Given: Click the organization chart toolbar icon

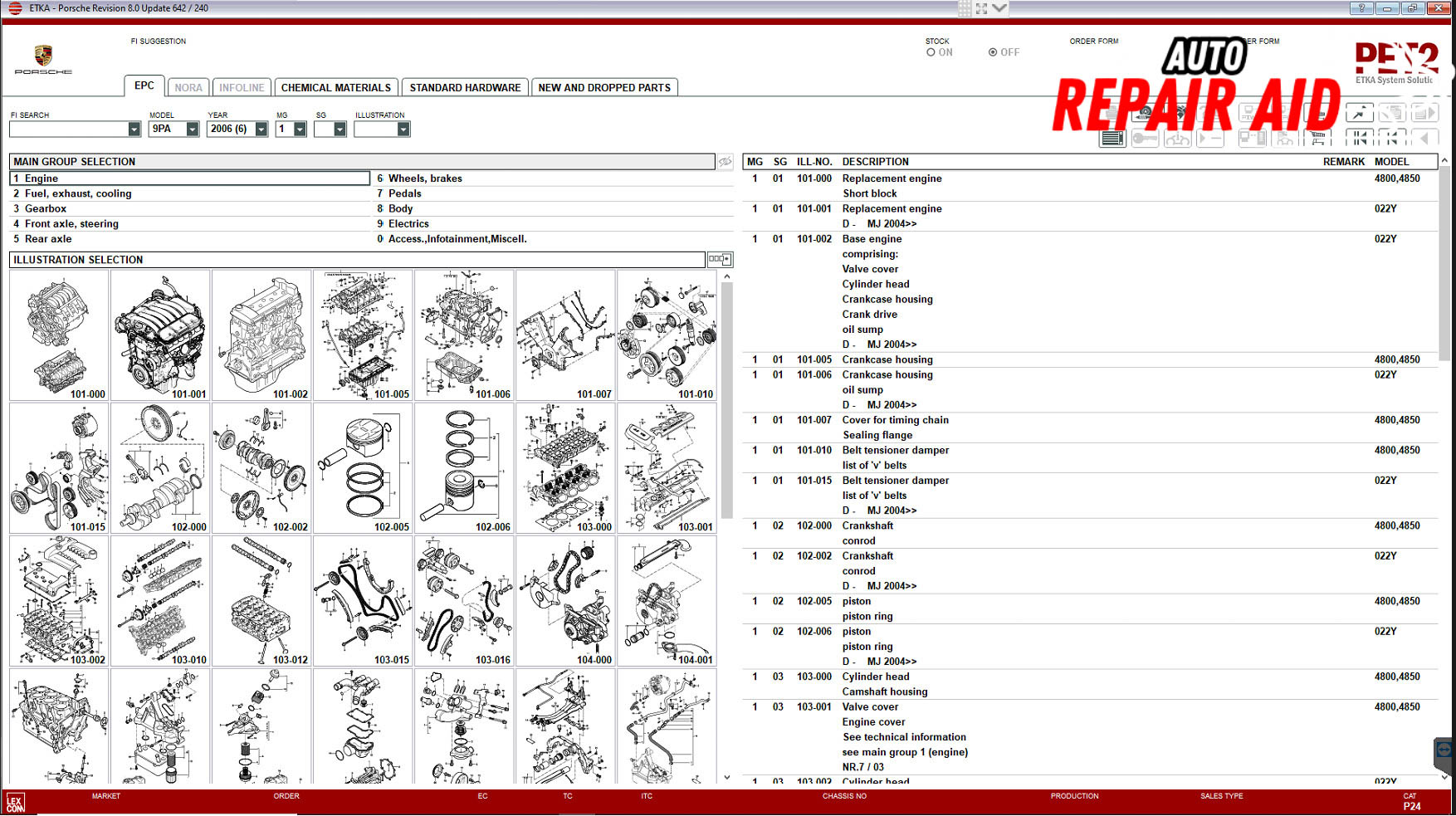Looking at the screenshot, I should point(1285,138).
